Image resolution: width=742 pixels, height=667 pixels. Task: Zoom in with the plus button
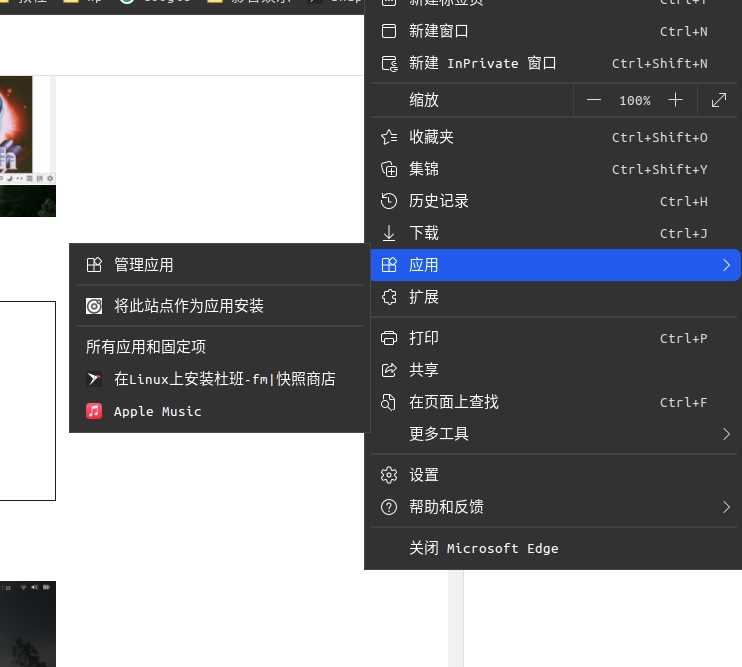tap(675, 100)
